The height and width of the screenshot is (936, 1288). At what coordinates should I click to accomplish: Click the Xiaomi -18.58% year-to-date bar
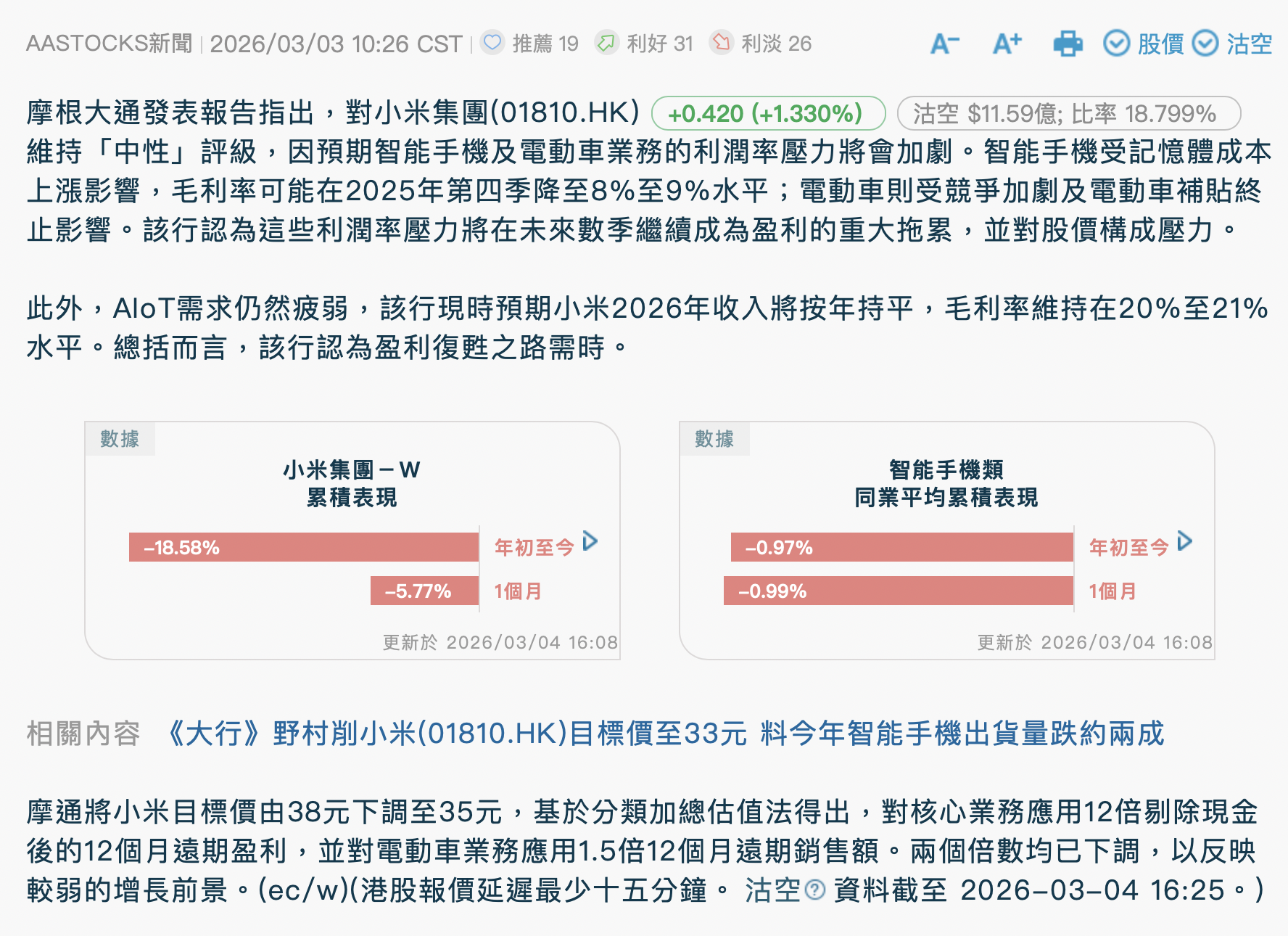click(x=304, y=547)
